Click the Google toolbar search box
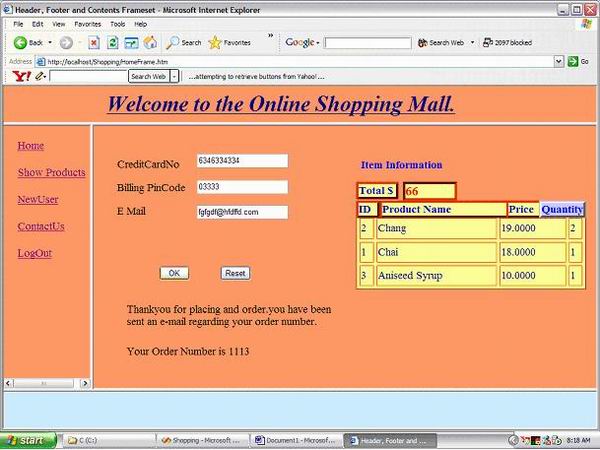 368,43
